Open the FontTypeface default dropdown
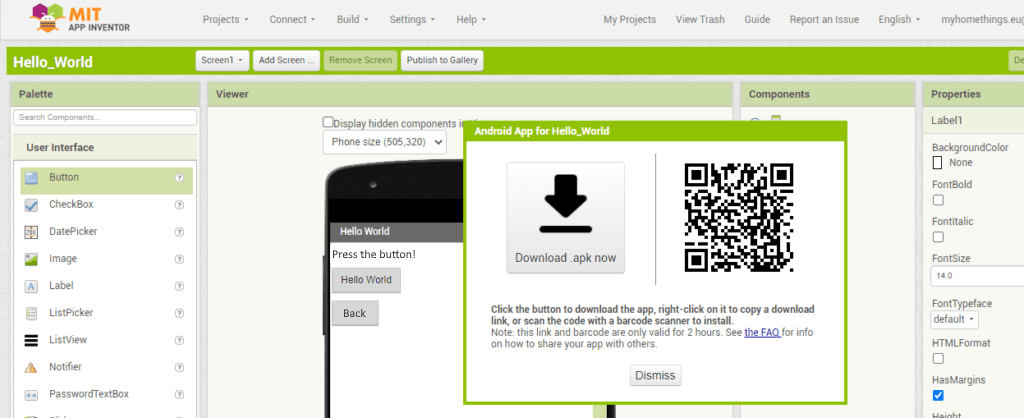Image resolution: width=1024 pixels, height=418 pixels. [x=954, y=319]
